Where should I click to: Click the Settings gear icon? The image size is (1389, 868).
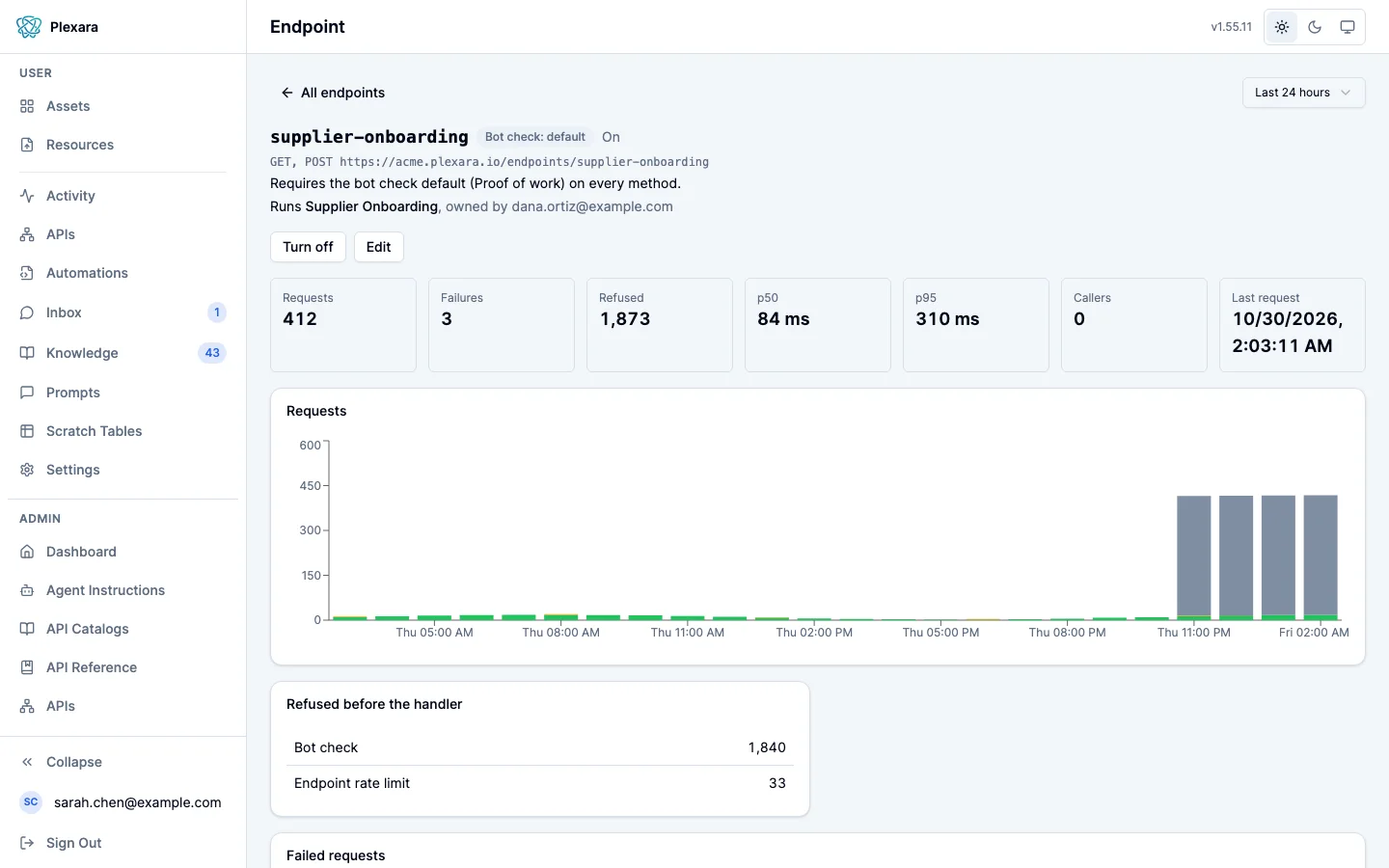tap(27, 470)
